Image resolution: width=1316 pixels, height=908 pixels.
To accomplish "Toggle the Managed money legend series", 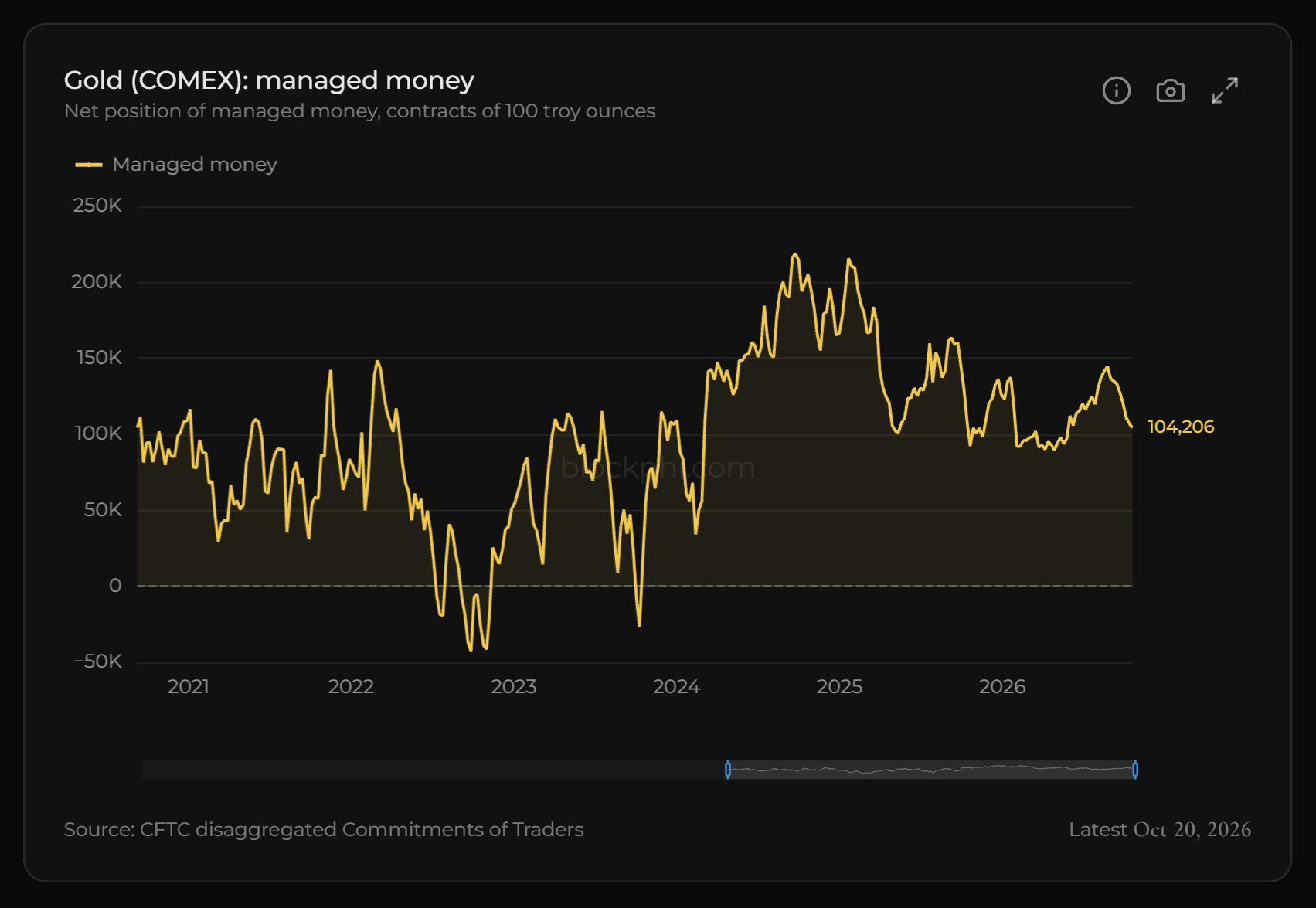I will pos(176,165).
